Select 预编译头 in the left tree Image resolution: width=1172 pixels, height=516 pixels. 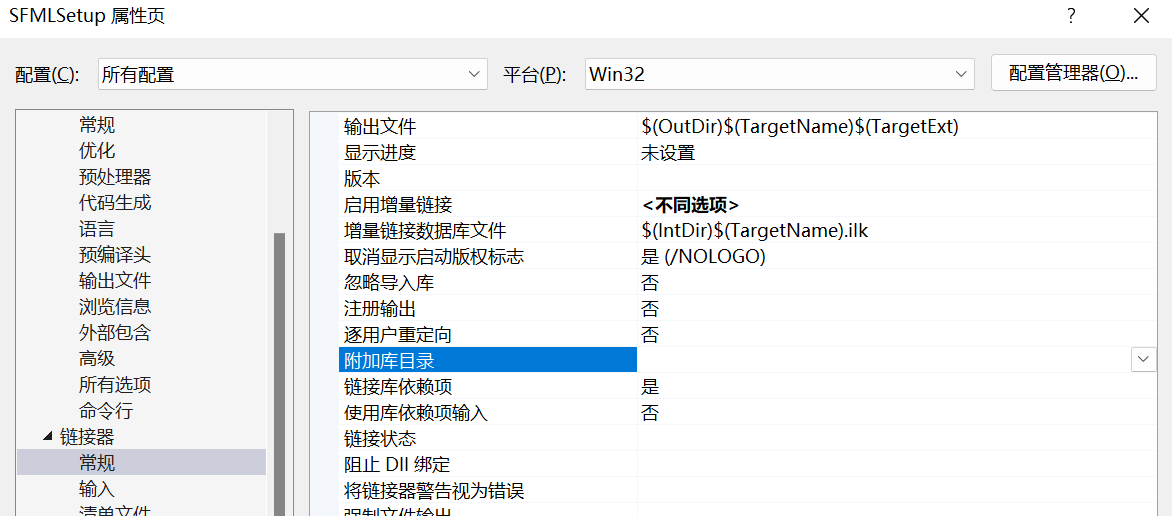[x=115, y=255]
